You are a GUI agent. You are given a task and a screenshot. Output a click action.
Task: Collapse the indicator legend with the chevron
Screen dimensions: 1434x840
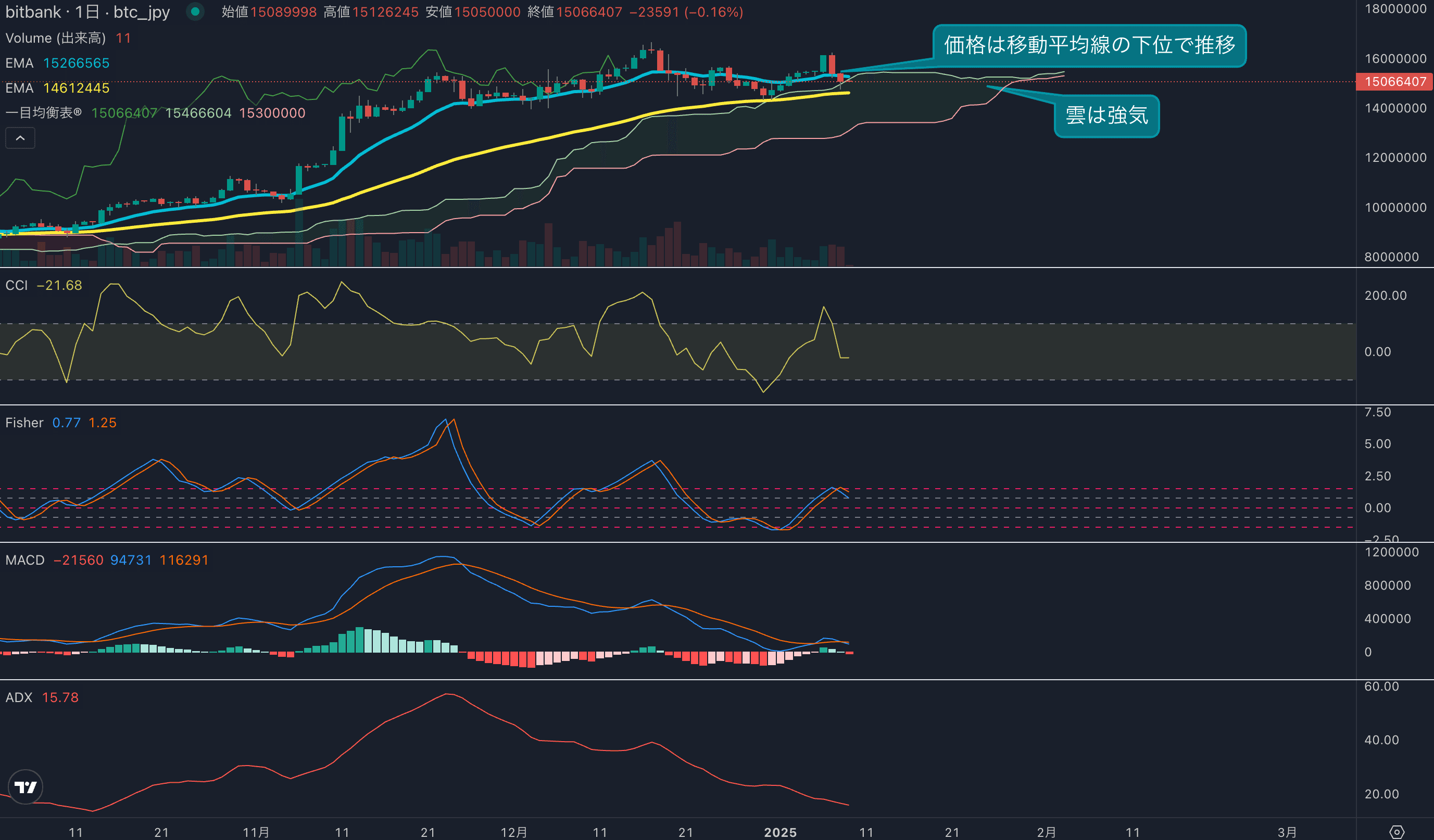20,138
